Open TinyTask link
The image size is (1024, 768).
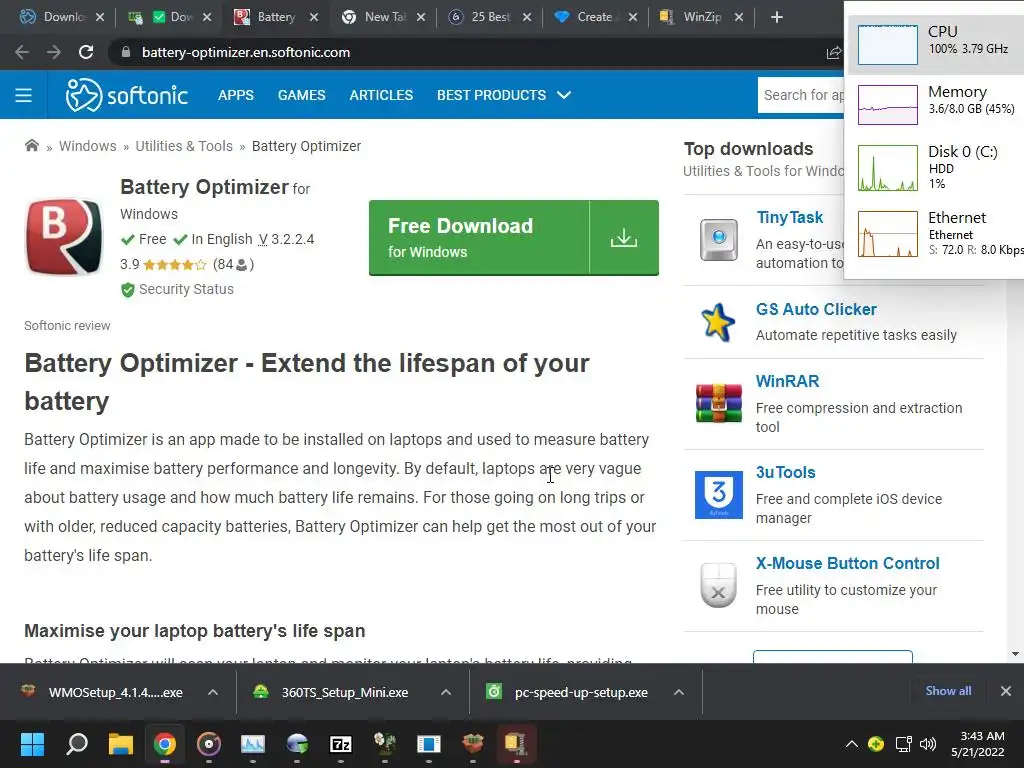pyautogui.click(x=790, y=217)
